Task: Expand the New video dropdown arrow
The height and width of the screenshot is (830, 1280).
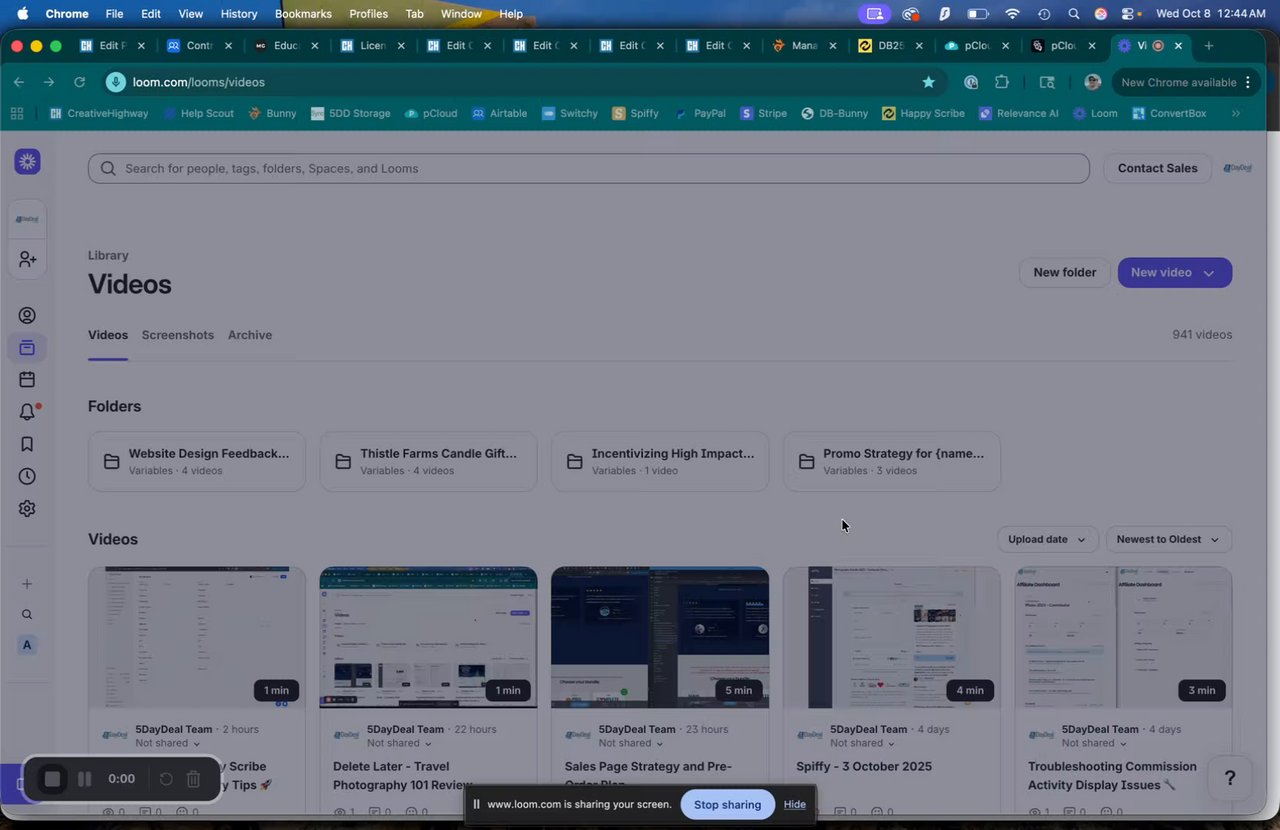Action: click(1209, 273)
